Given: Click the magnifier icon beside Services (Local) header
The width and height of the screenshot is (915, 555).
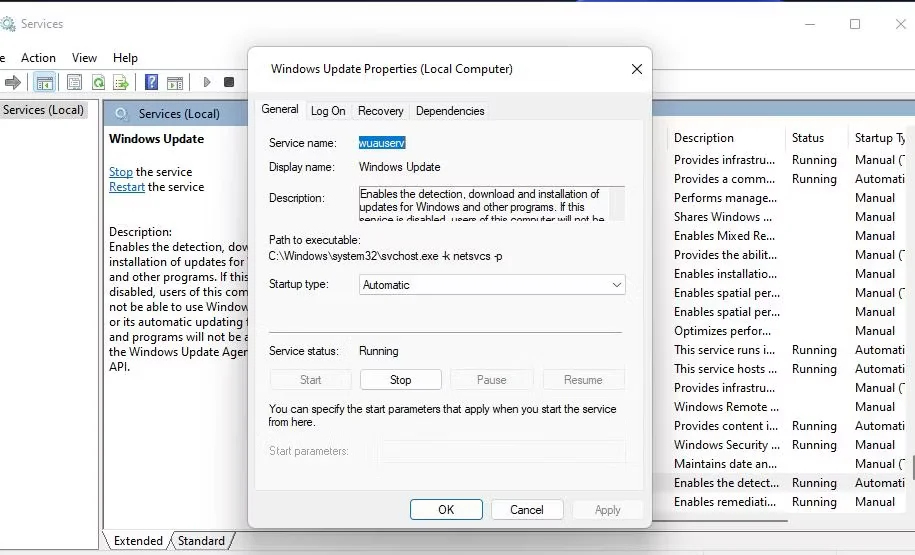Looking at the screenshot, I should tap(121, 114).
